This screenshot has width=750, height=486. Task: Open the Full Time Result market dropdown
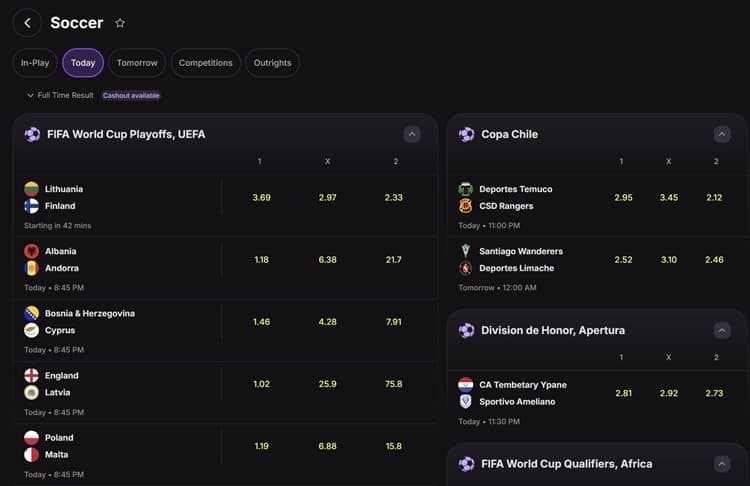click(60, 95)
